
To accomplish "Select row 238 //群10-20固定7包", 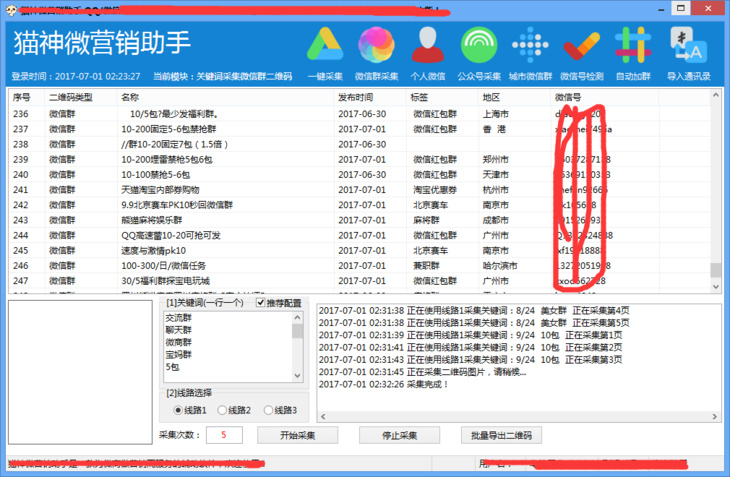I will click(x=359, y=144).
